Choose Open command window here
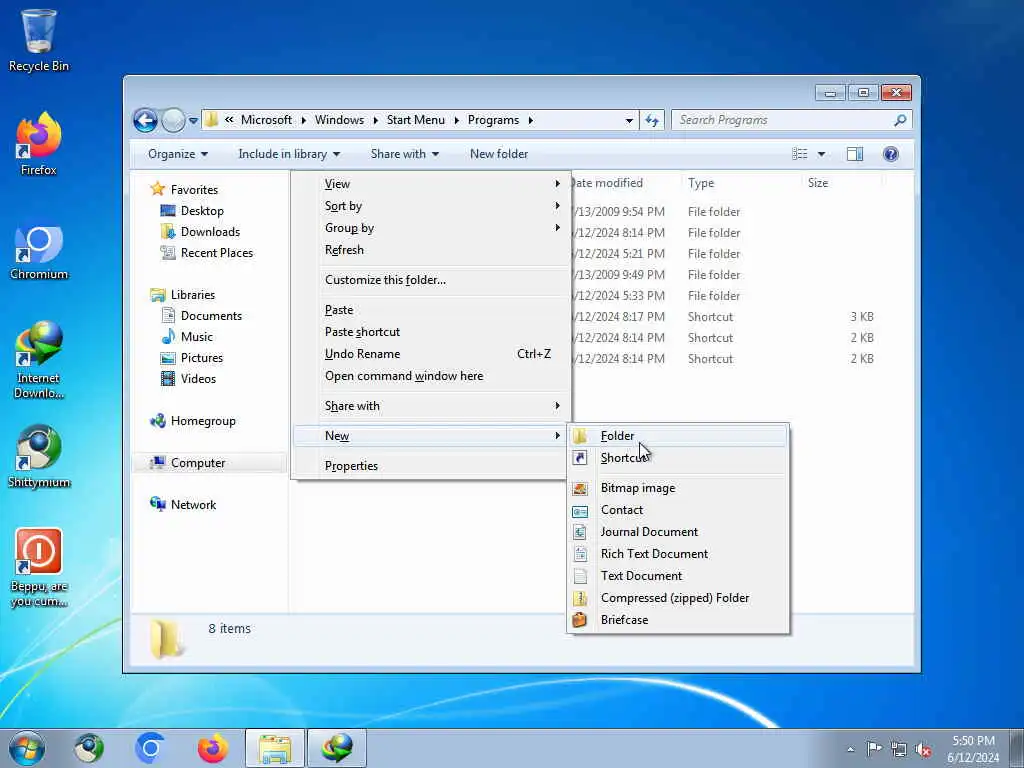The image size is (1024, 768). 430,376
